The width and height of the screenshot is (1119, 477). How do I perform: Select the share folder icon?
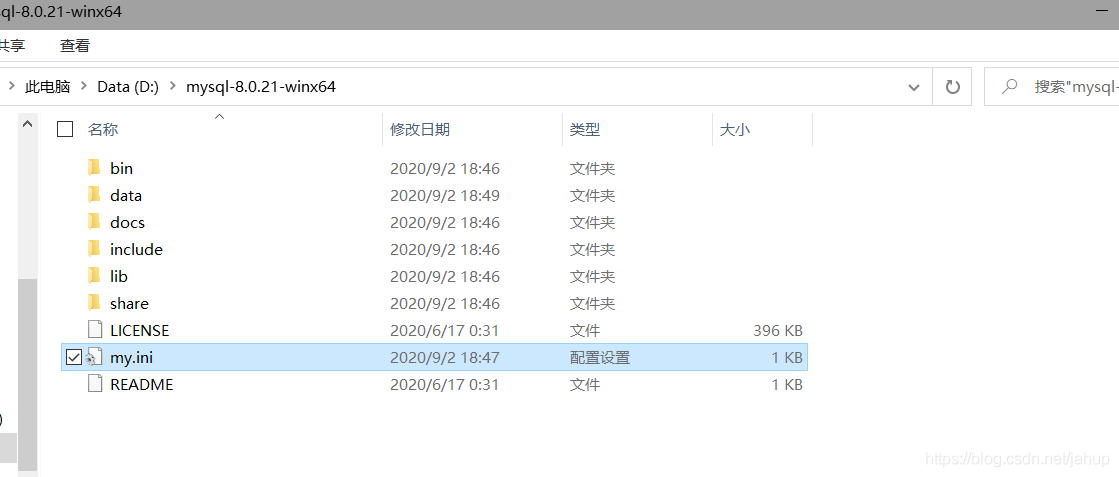point(94,303)
